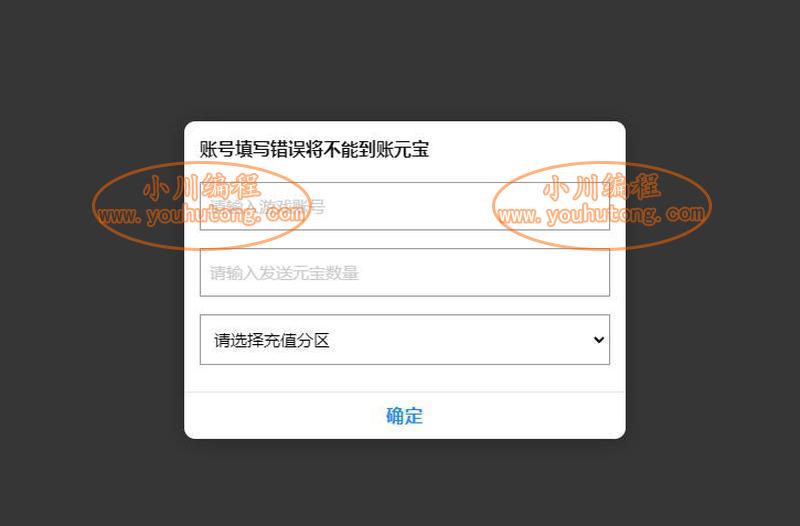Viewport: 800px width, 526px height.
Task: Click the orange oval watermark on the left
Action: tap(201, 206)
